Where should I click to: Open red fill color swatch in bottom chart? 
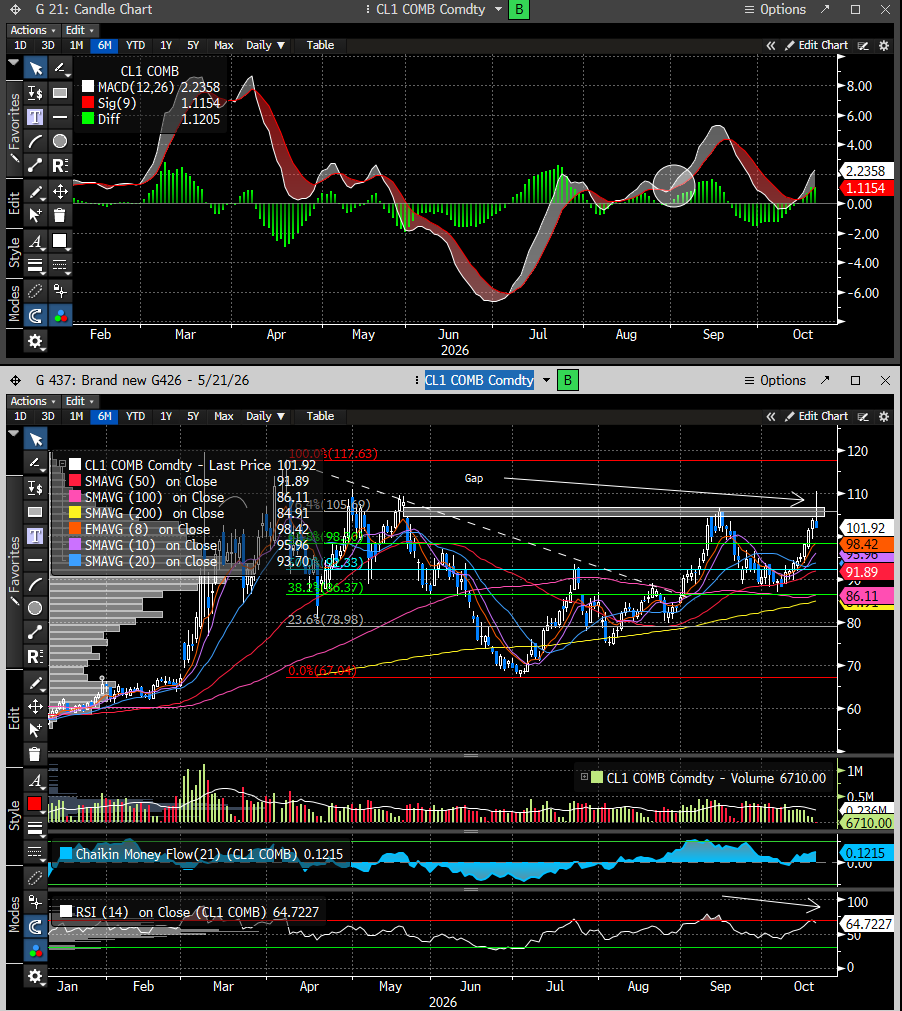coord(35,804)
